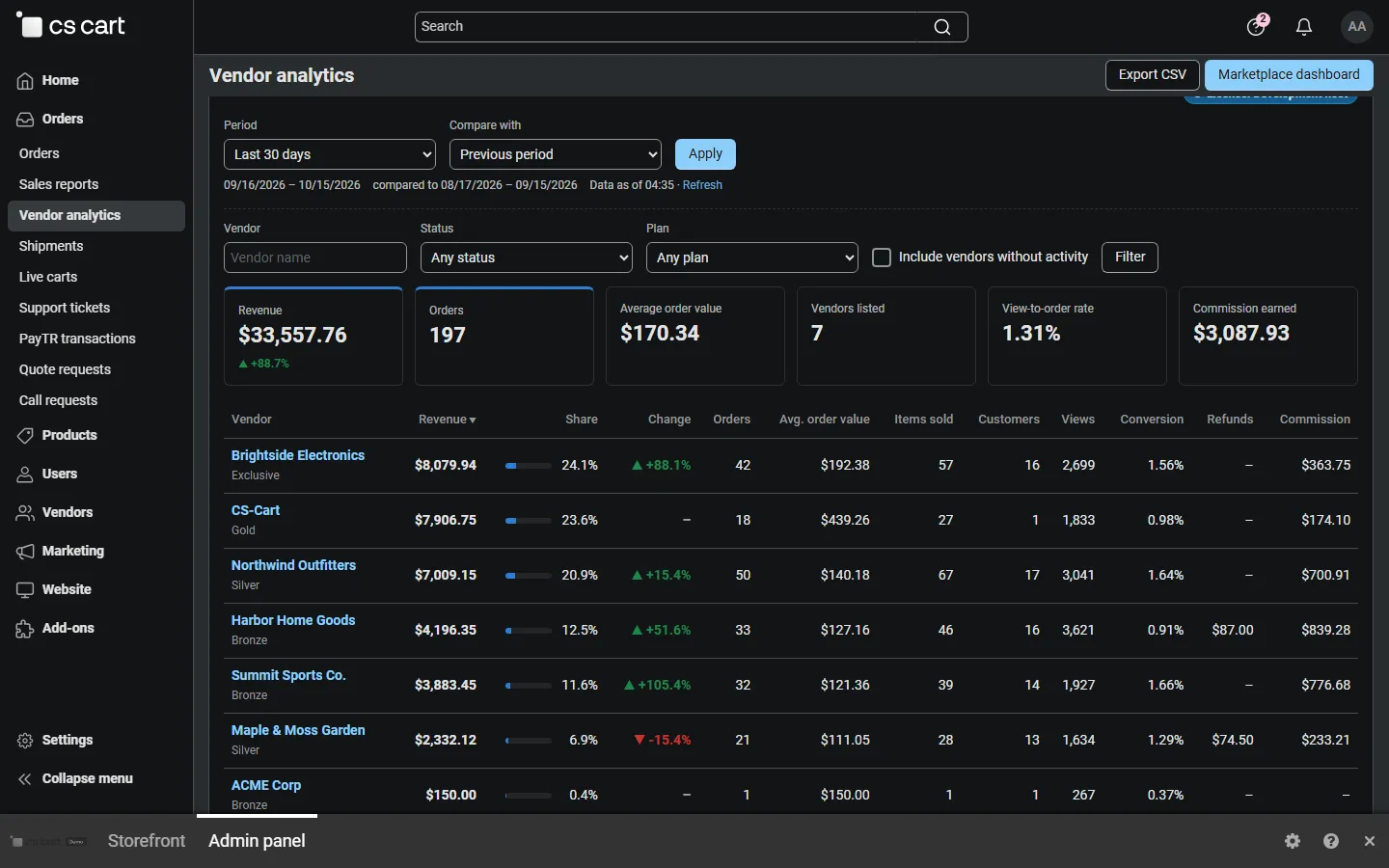Close the bottom bar with the X
Image resolution: width=1389 pixels, height=868 pixels.
(x=1370, y=841)
